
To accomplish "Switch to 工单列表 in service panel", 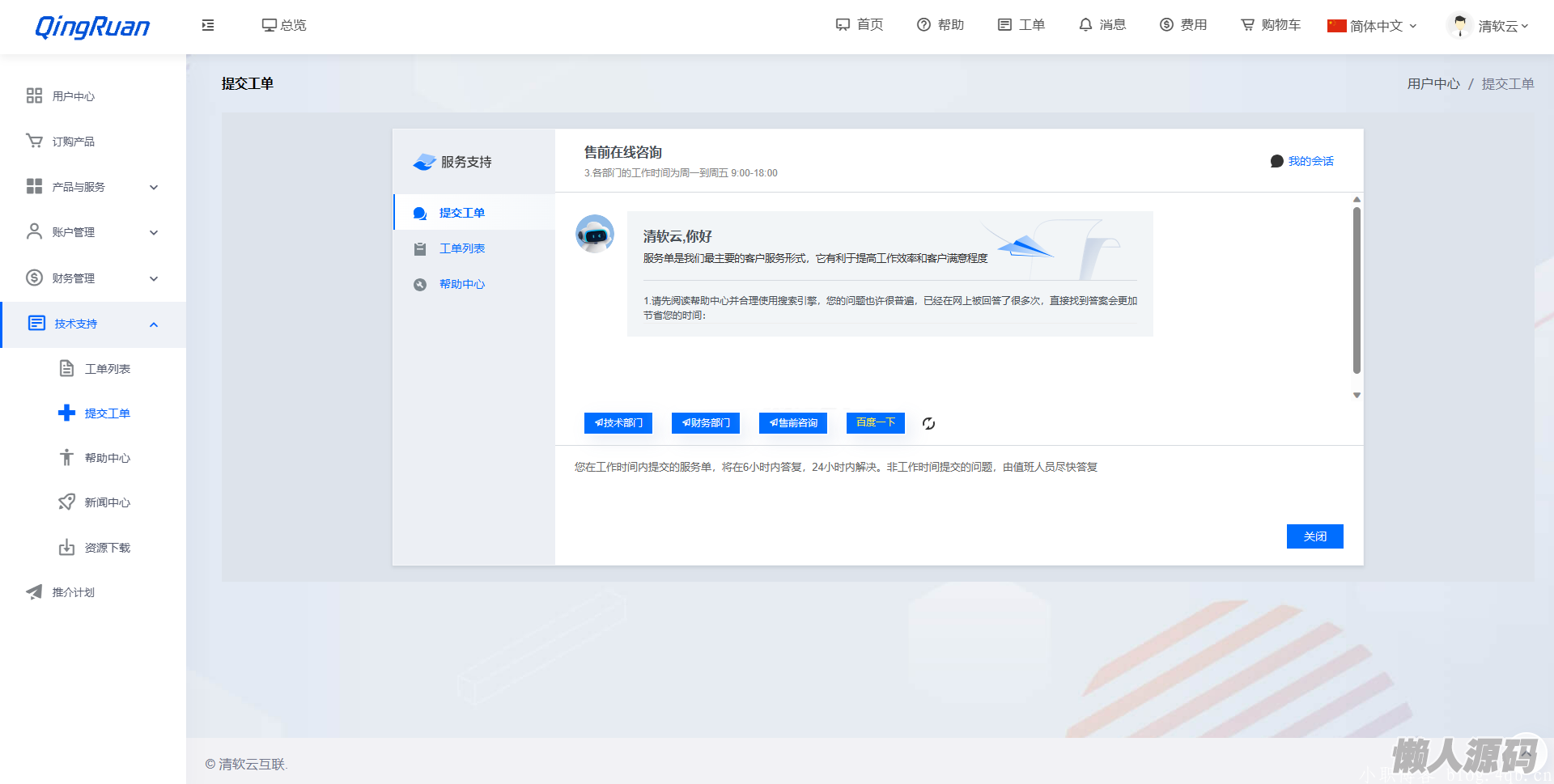I will click(461, 248).
